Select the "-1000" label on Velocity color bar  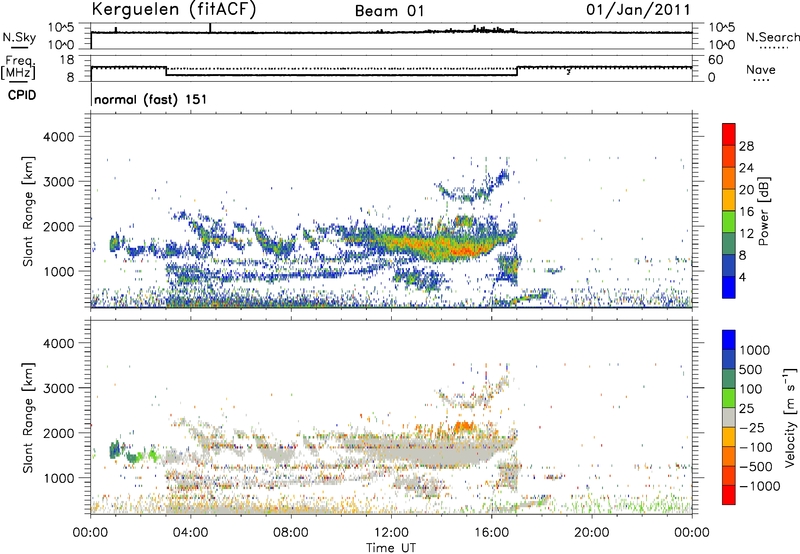(x=759, y=486)
